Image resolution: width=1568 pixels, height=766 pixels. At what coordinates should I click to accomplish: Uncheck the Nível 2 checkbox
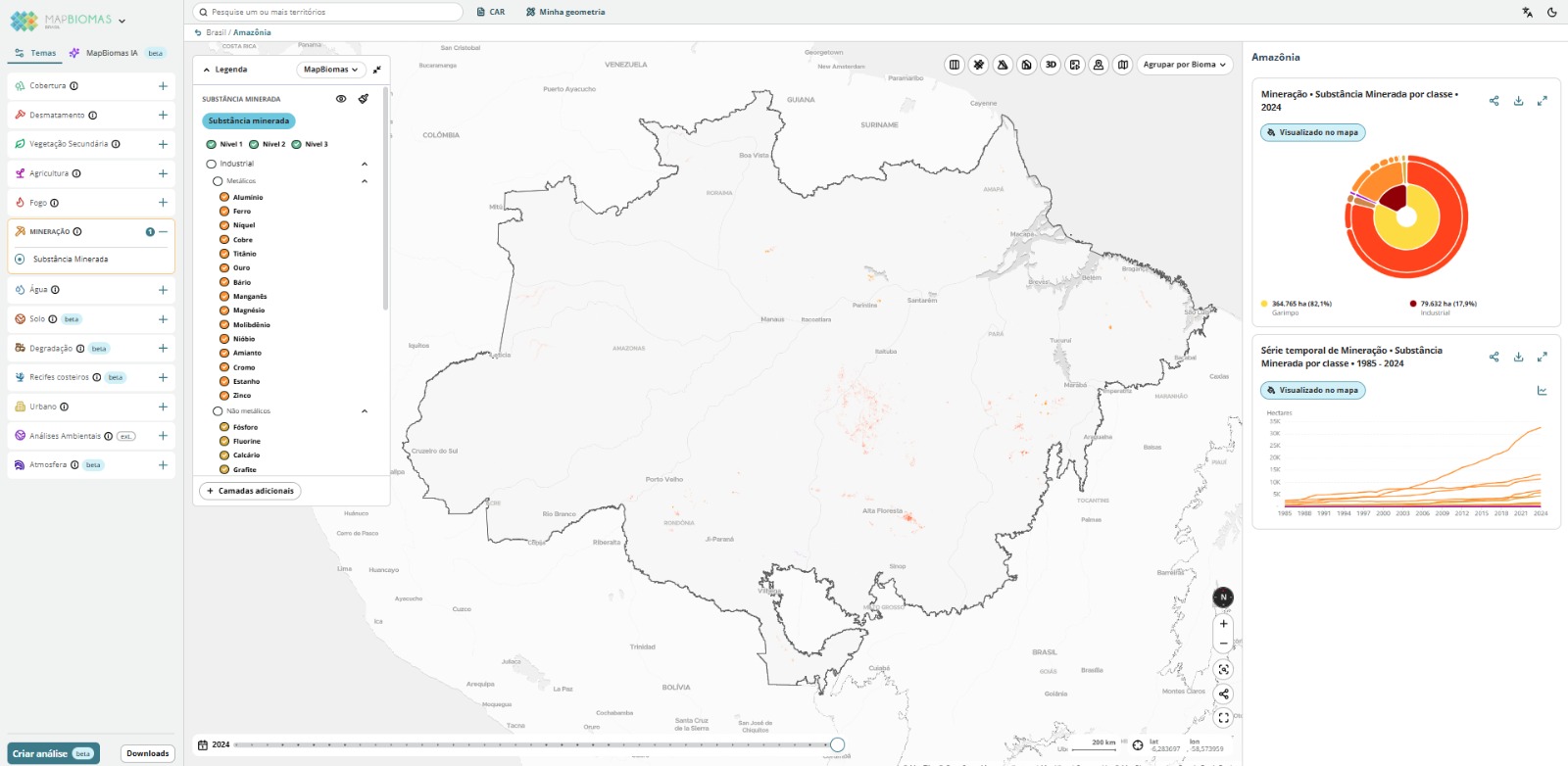254,144
